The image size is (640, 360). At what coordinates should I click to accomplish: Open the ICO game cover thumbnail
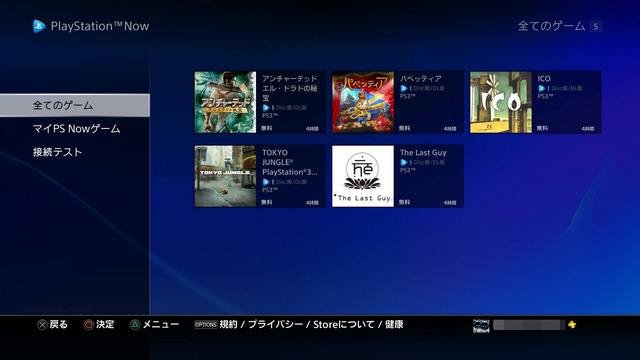point(501,102)
